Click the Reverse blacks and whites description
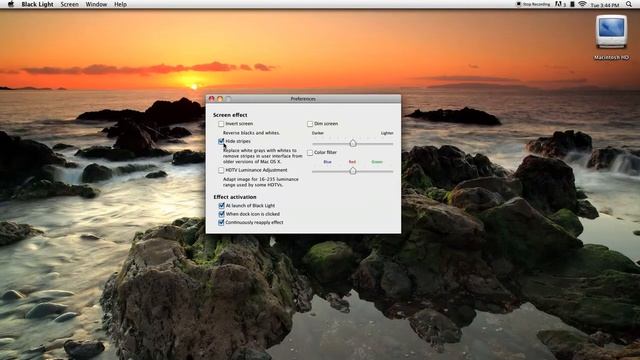Viewport: 640px width, 360px height. tap(251, 133)
